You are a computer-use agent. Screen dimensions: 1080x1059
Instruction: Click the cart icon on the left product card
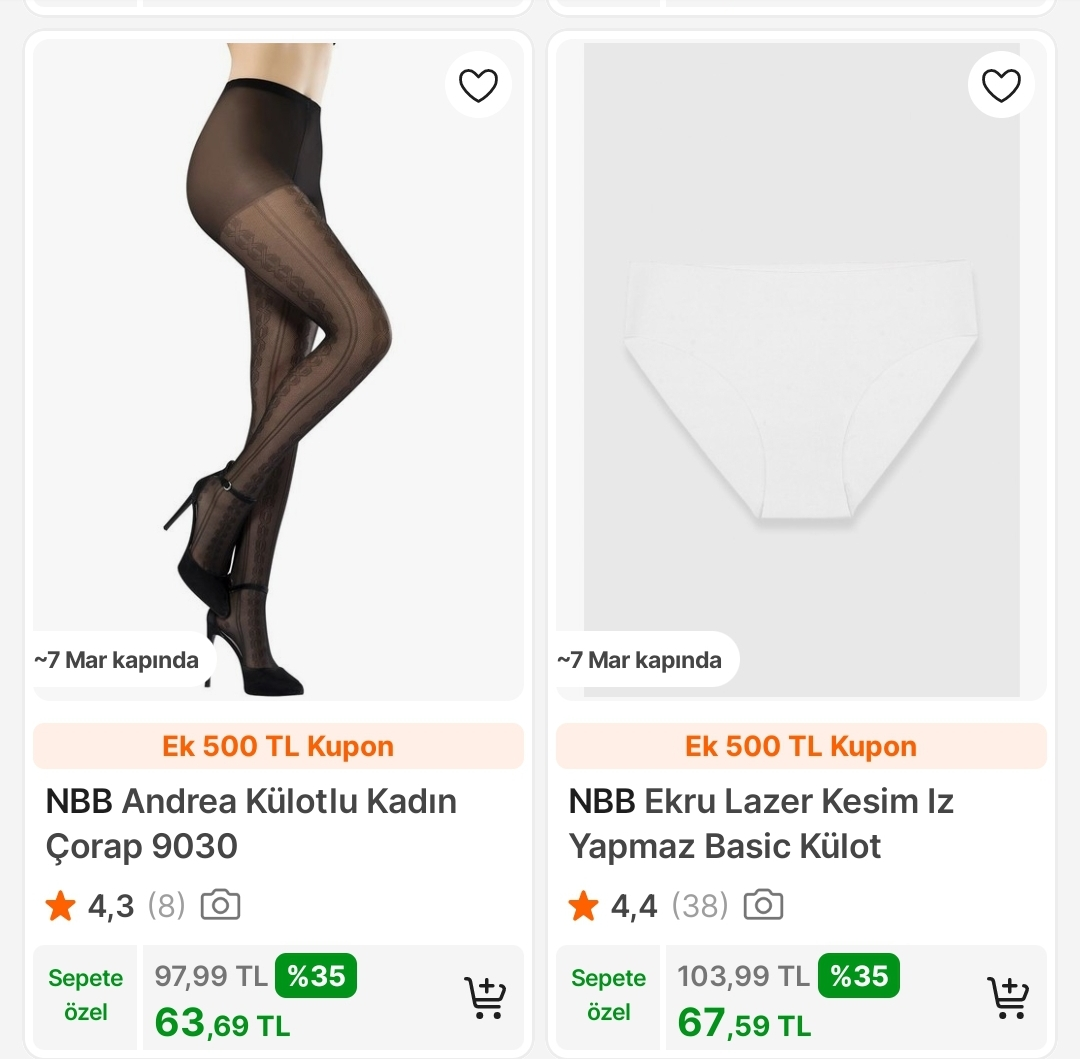(487, 997)
